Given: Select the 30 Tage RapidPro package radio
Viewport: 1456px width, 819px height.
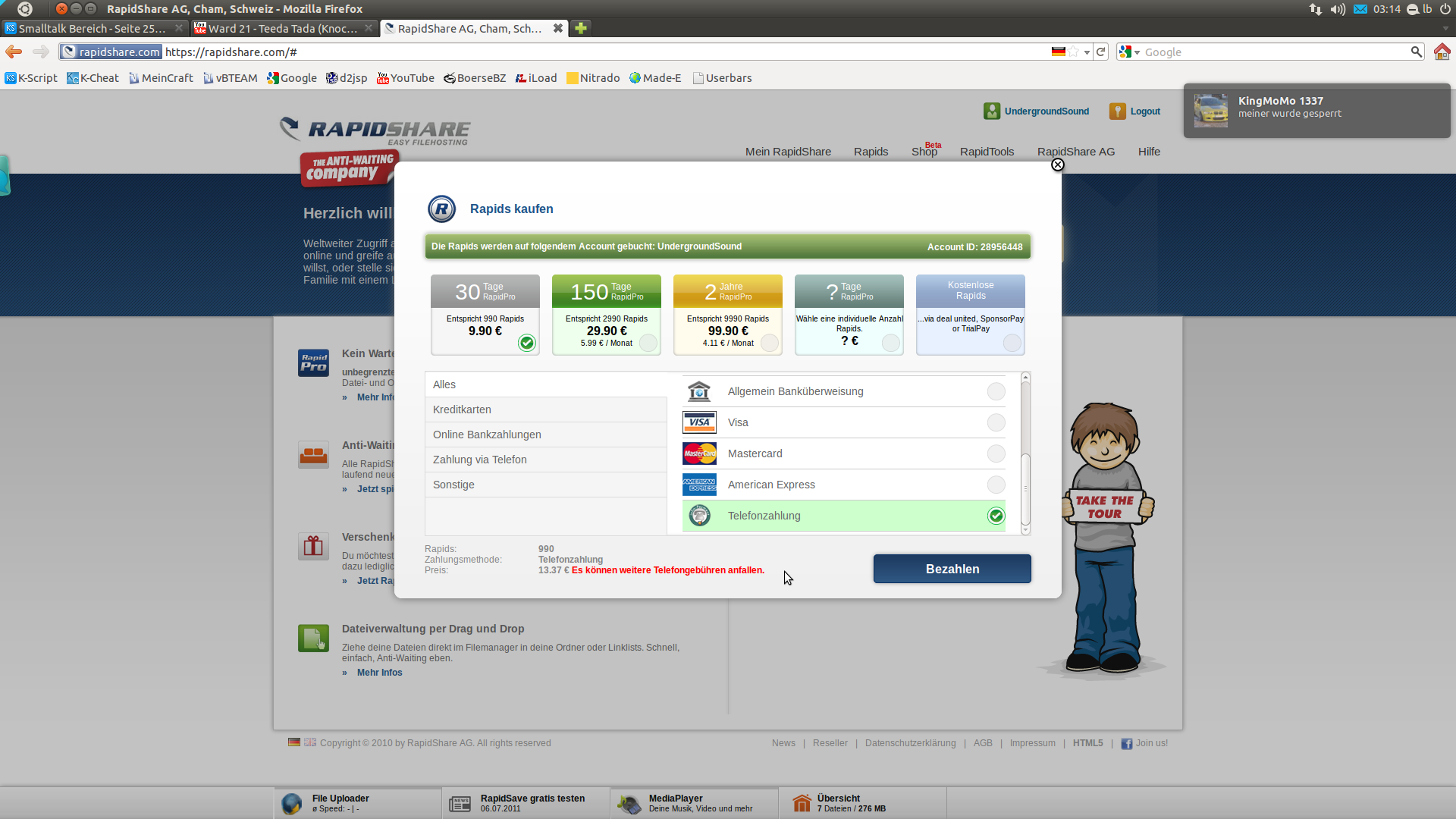Looking at the screenshot, I should point(527,343).
